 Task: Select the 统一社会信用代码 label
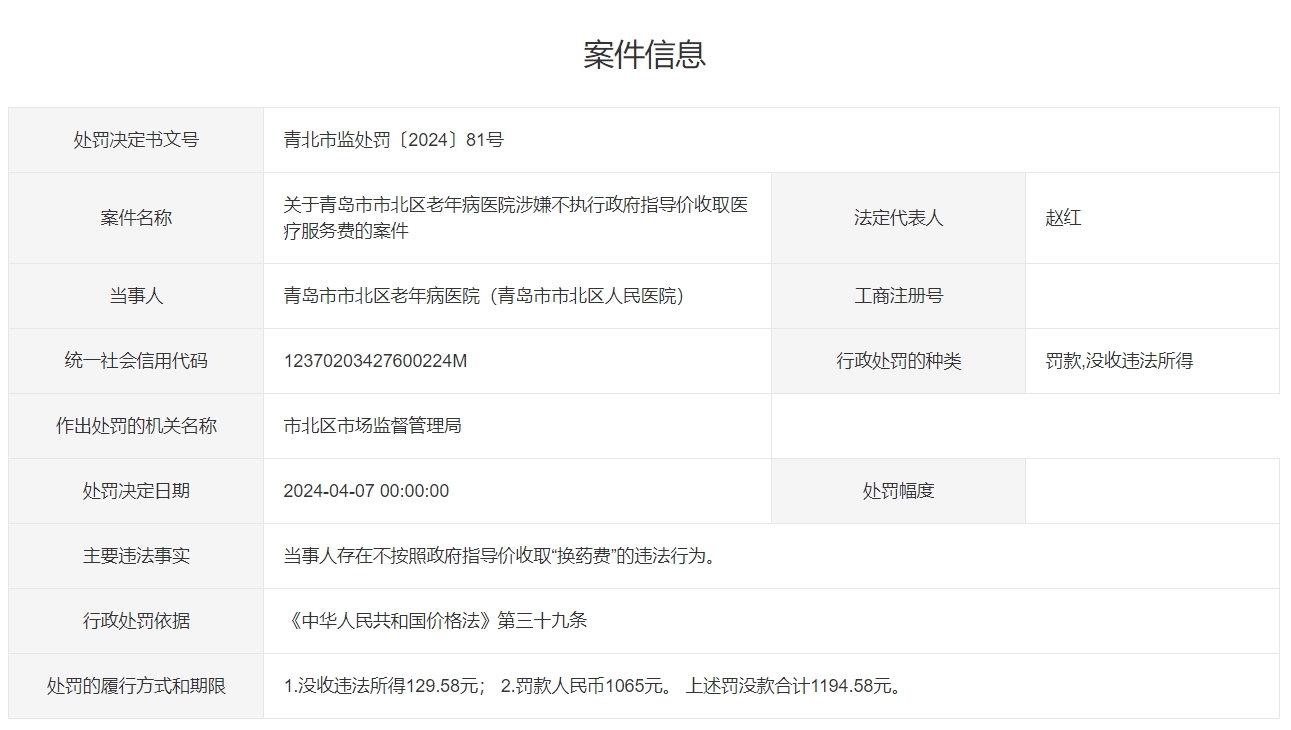[136, 361]
